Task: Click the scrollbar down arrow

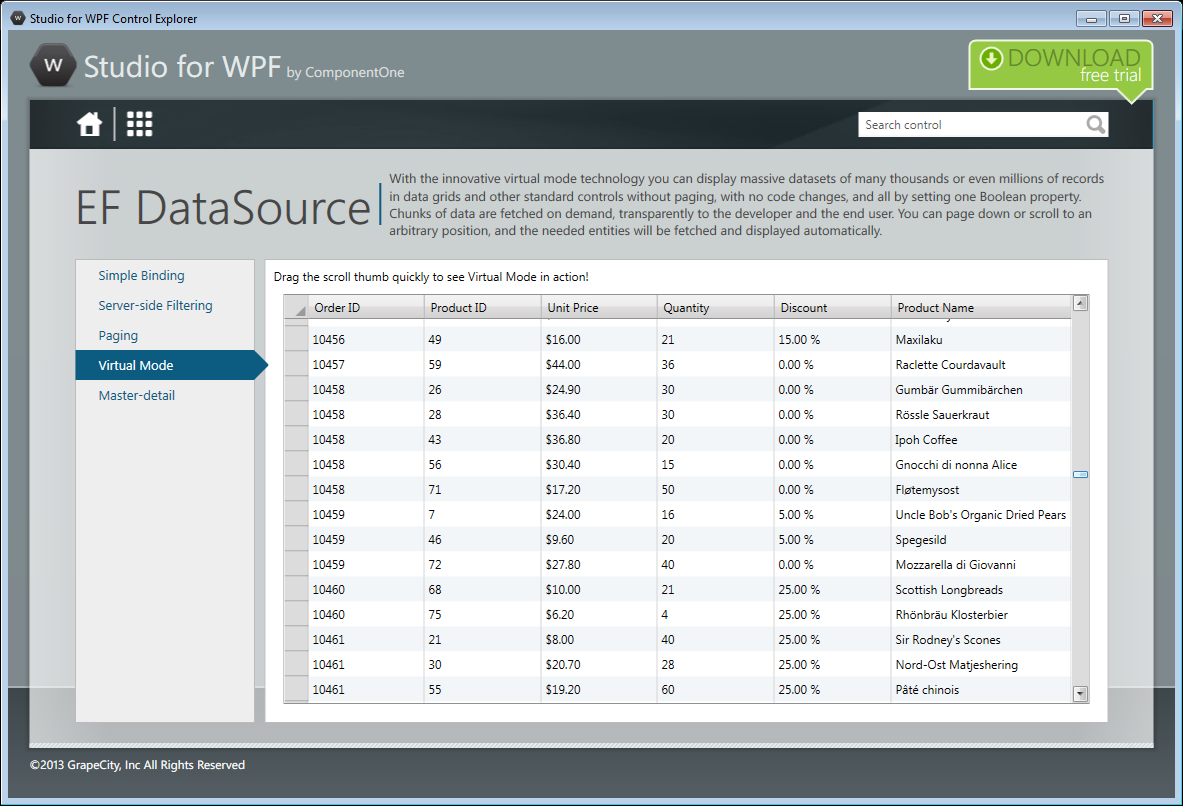Action: click(x=1080, y=694)
